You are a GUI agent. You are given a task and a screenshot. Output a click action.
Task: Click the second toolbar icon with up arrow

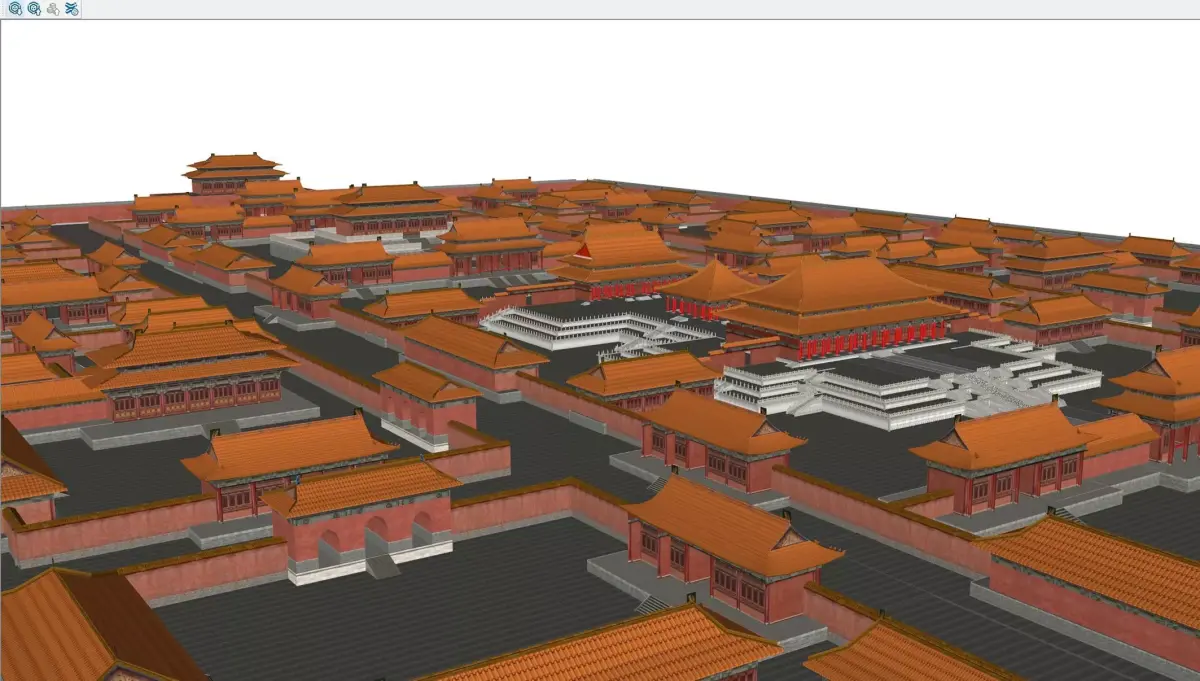(x=34, y=9)
